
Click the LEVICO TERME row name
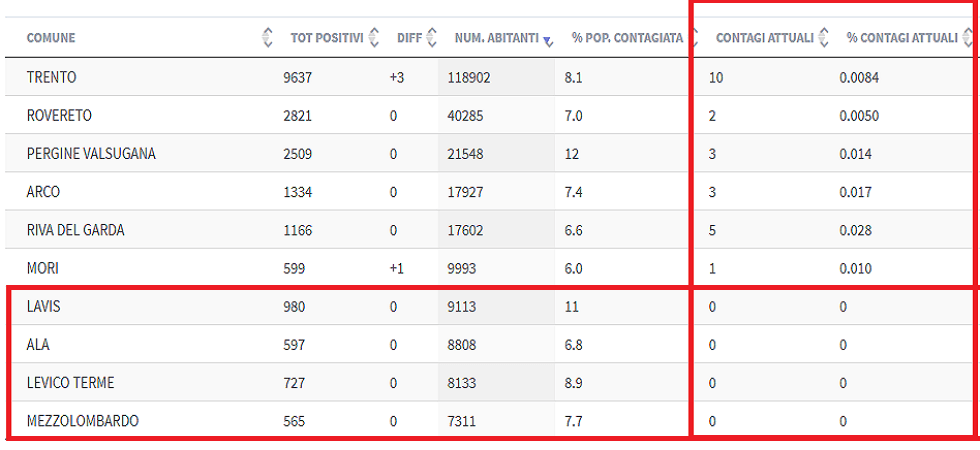[x=70, y=383]
